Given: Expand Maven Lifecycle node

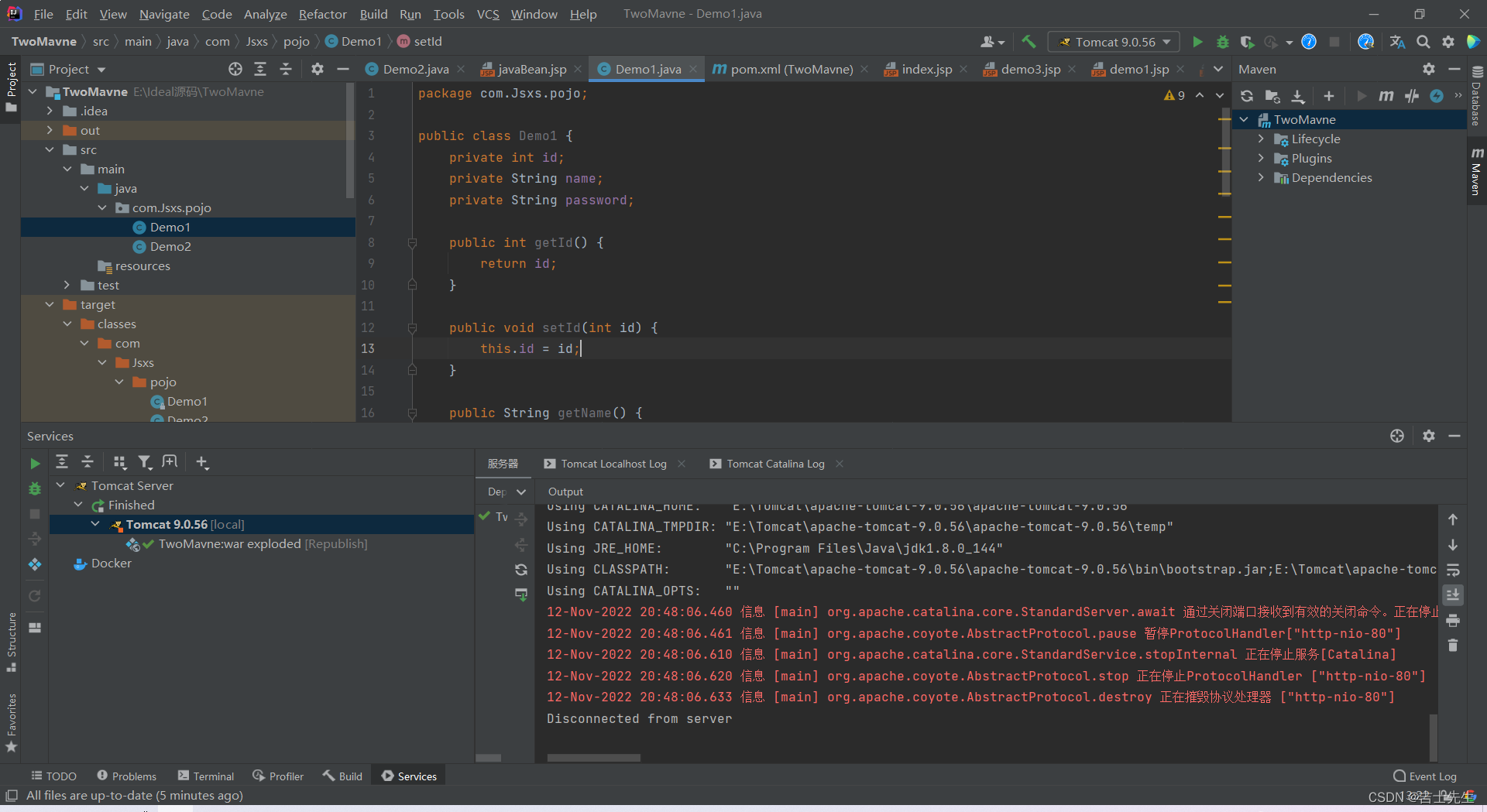Looking at the screenshot, I should [1261, 139].
